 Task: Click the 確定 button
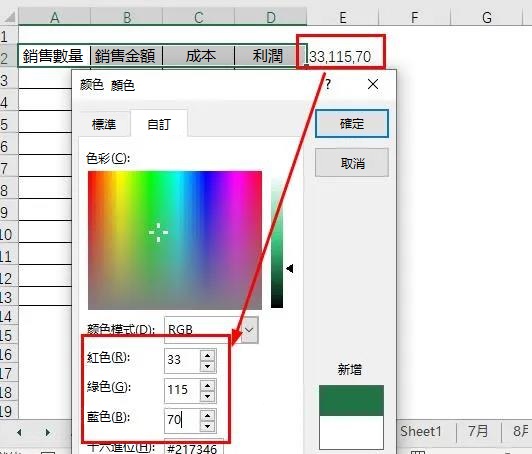coord(352,124)
